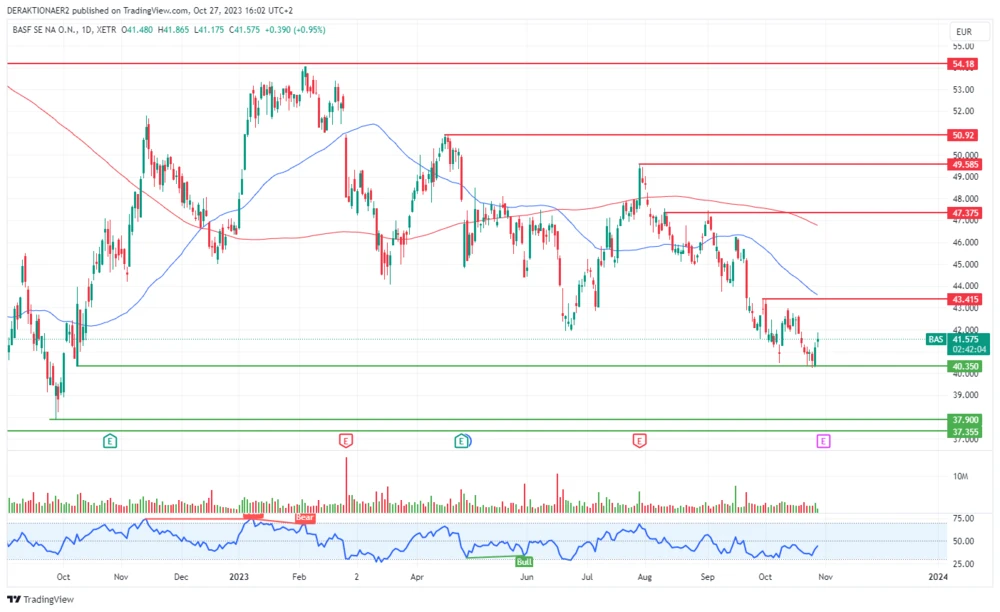Click the red Bear divergence label
Viewport: 1000px width, 612px height.
coord(303,518)
